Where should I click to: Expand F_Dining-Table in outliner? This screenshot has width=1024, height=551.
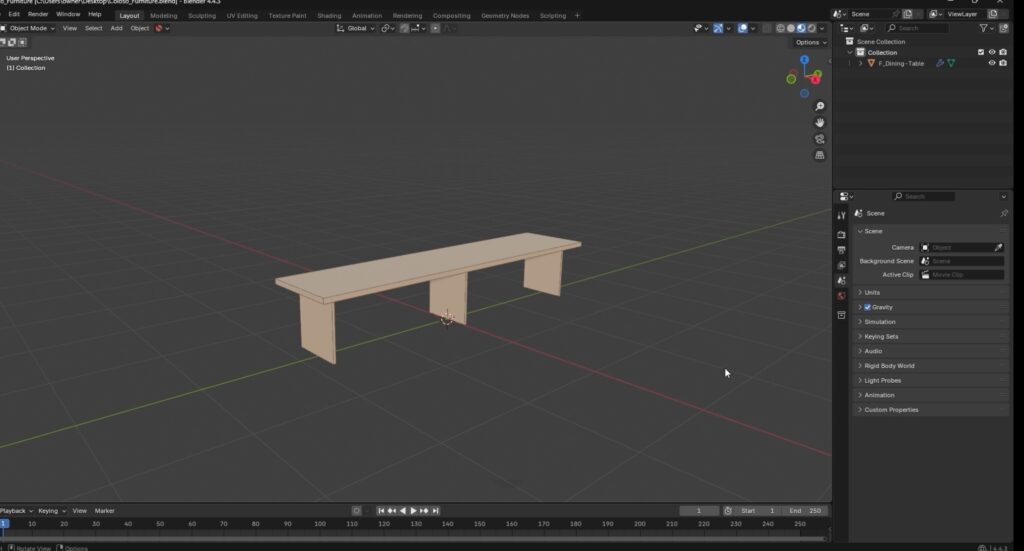860,63
